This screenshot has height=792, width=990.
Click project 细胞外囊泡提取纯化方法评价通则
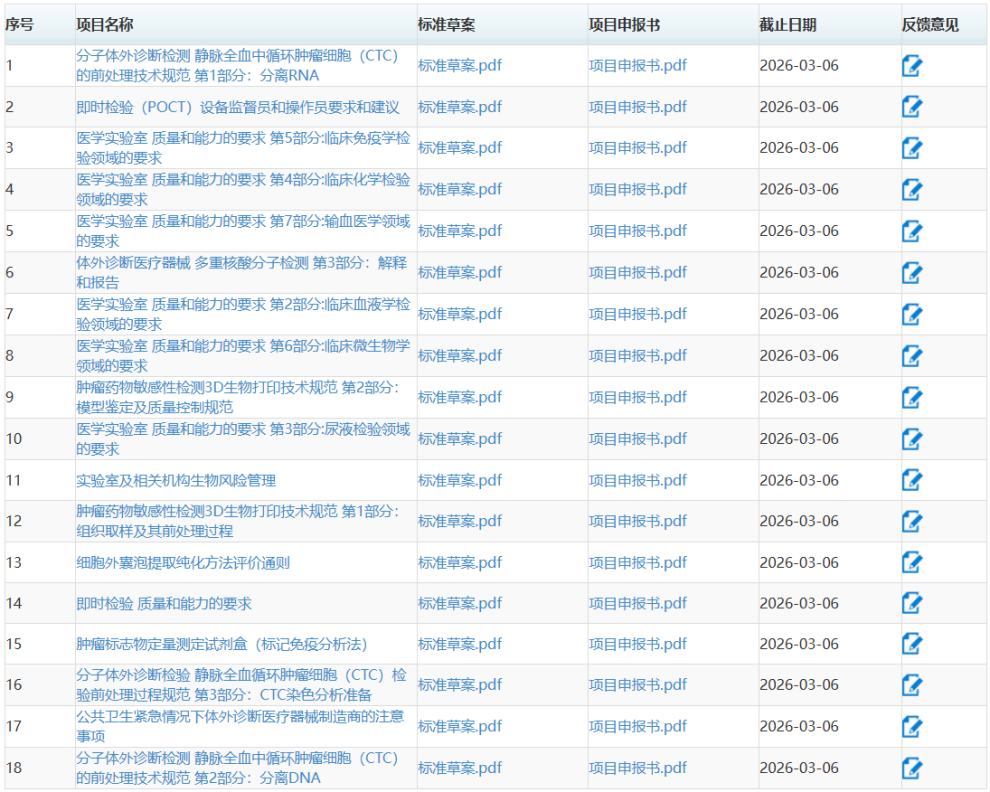click(x=183, y=562)
